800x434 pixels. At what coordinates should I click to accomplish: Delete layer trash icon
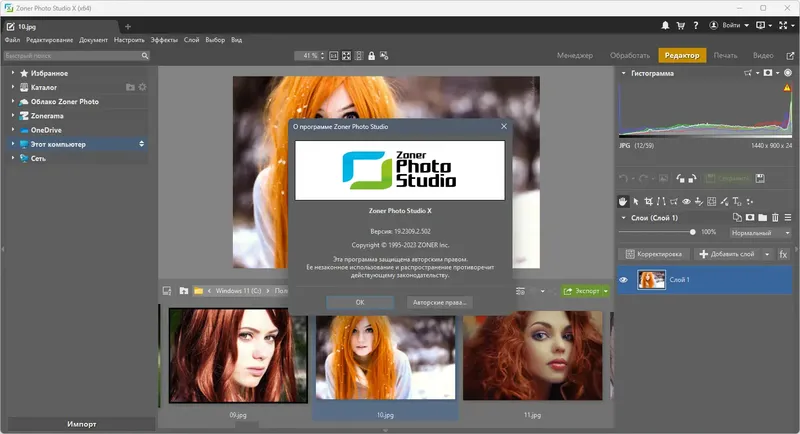(776, 217)
